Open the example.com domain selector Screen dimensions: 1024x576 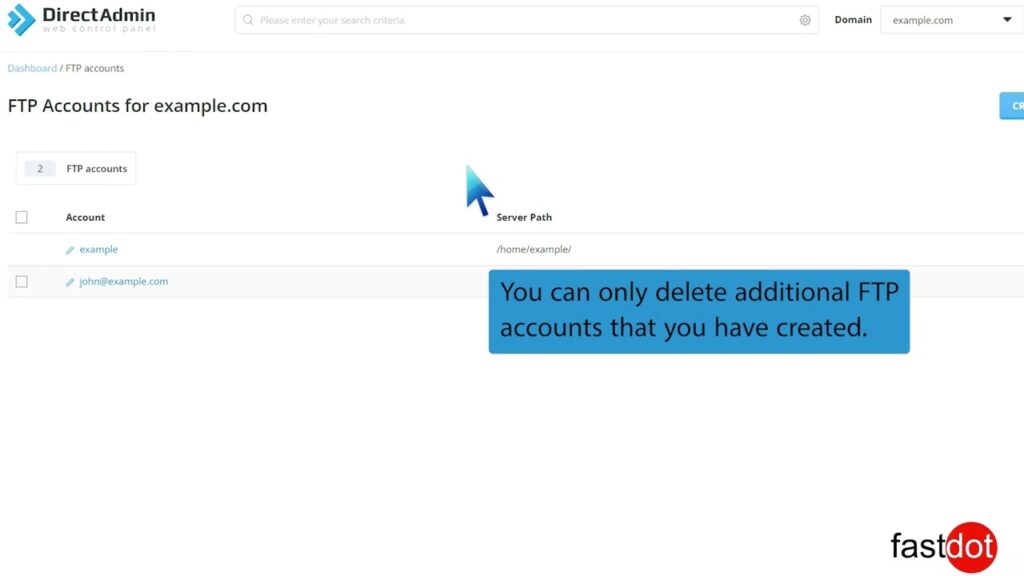tap(952, 20)
